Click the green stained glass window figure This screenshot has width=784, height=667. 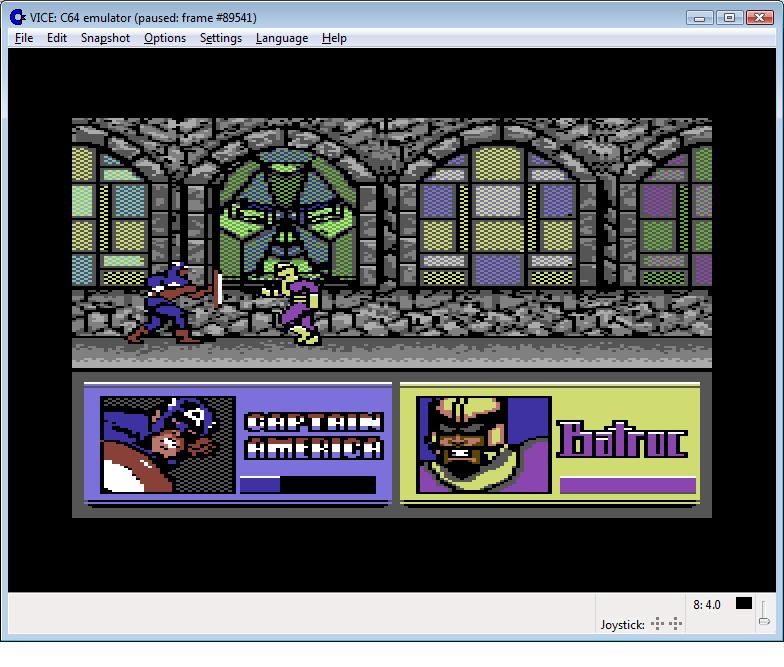pyautogui.click(x=288, y=215)
